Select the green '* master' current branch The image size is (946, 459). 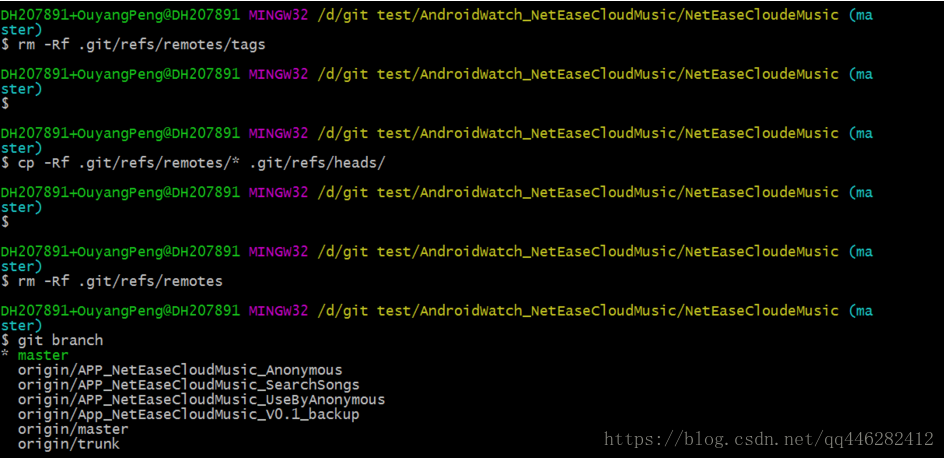pyautogui.click(x=38, y=355)
